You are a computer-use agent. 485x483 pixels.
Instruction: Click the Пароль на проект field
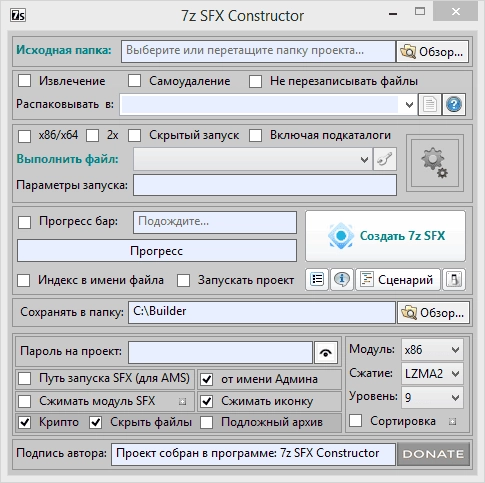click(x=220, y=352)
